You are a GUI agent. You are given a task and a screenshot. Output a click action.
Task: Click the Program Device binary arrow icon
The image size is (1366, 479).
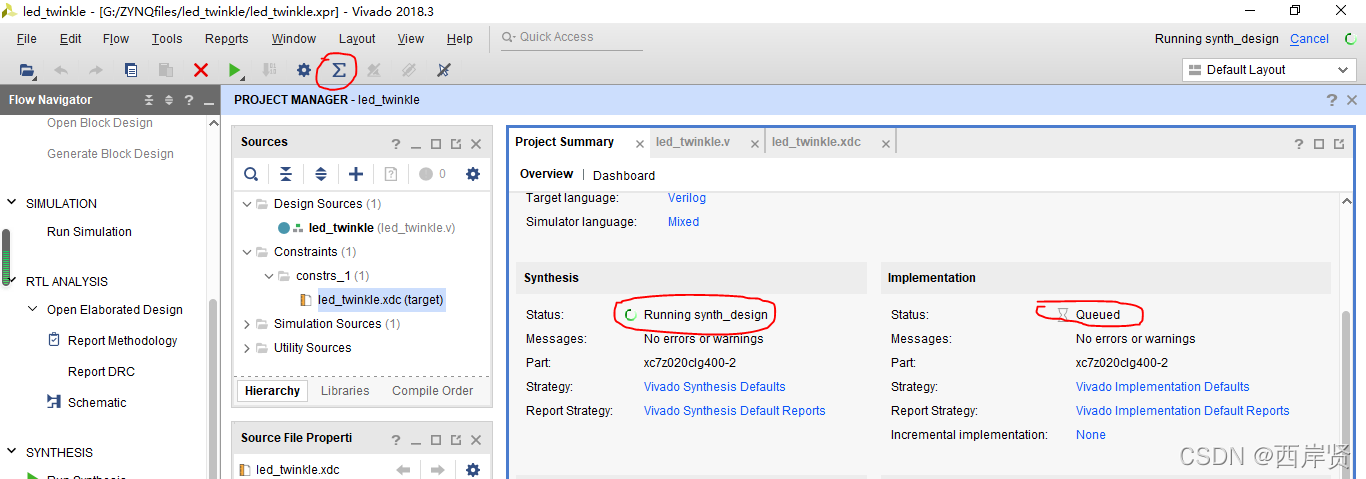(x=269, y=70)
